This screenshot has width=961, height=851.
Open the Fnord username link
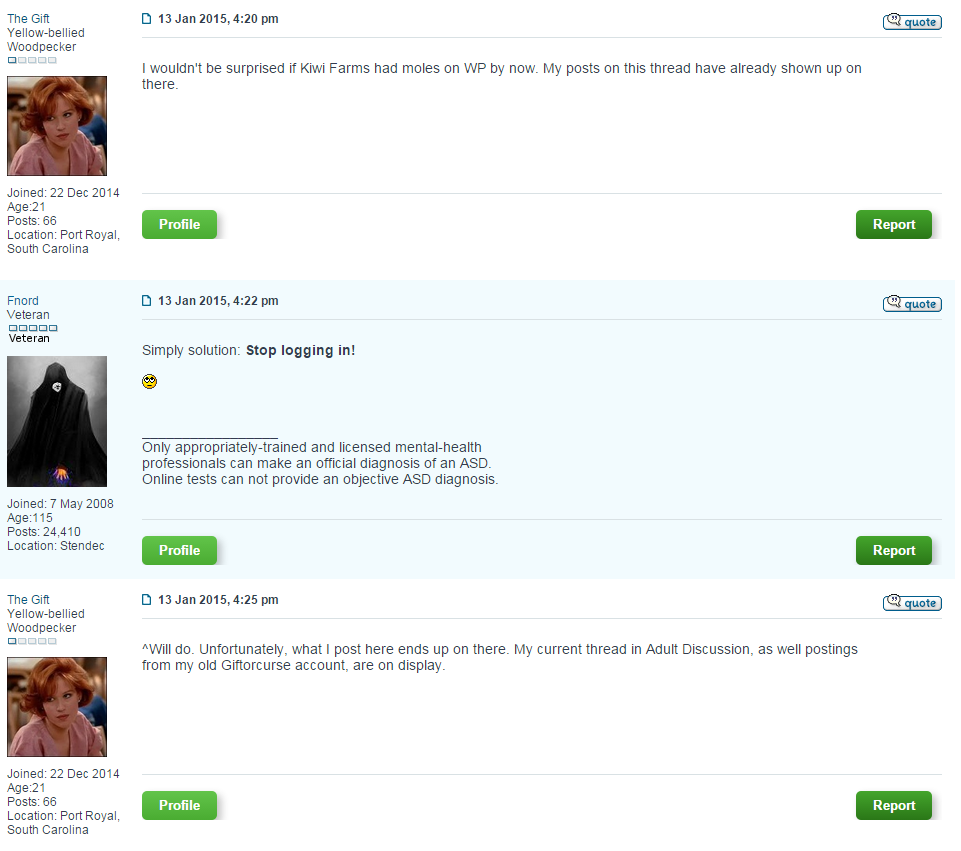tap(23, 301)
